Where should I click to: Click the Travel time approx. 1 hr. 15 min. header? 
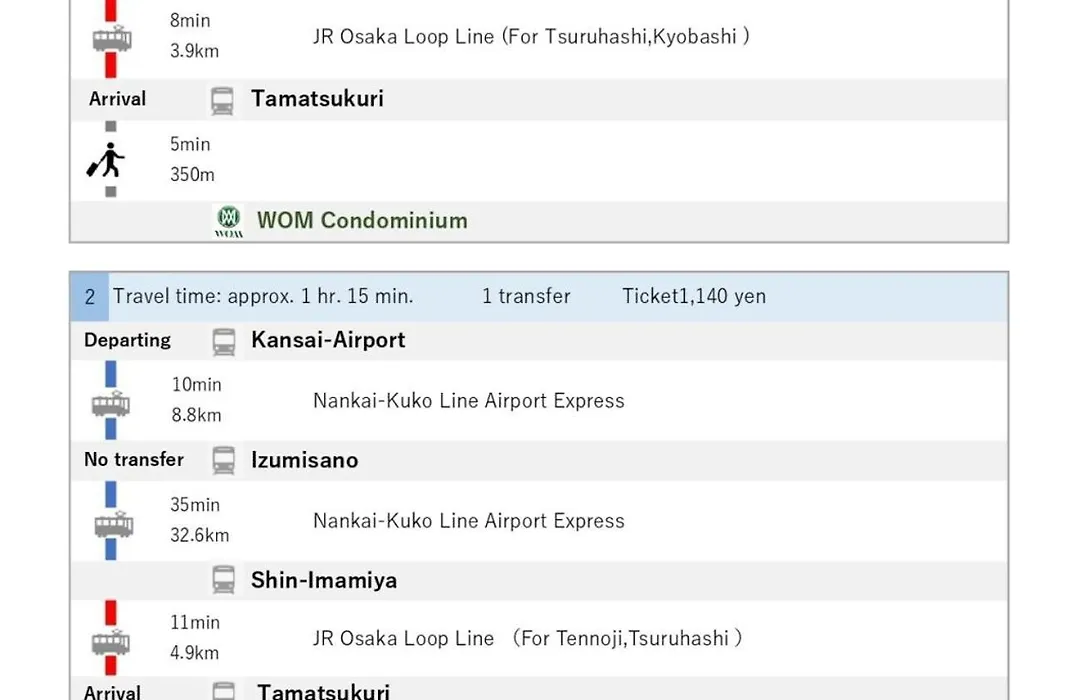pos(263,296)
